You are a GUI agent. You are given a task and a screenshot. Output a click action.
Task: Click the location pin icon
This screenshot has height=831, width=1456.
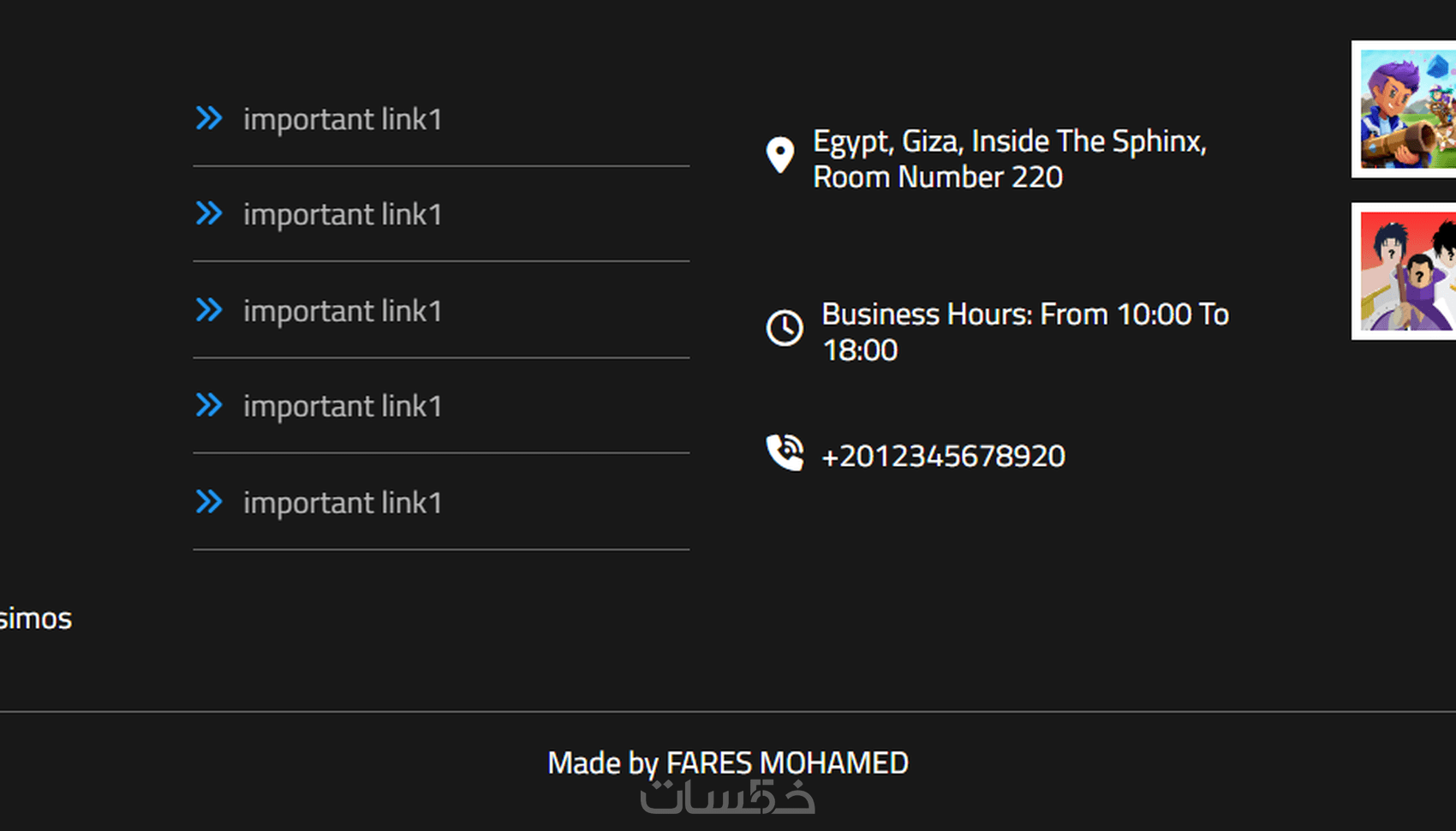780,155
